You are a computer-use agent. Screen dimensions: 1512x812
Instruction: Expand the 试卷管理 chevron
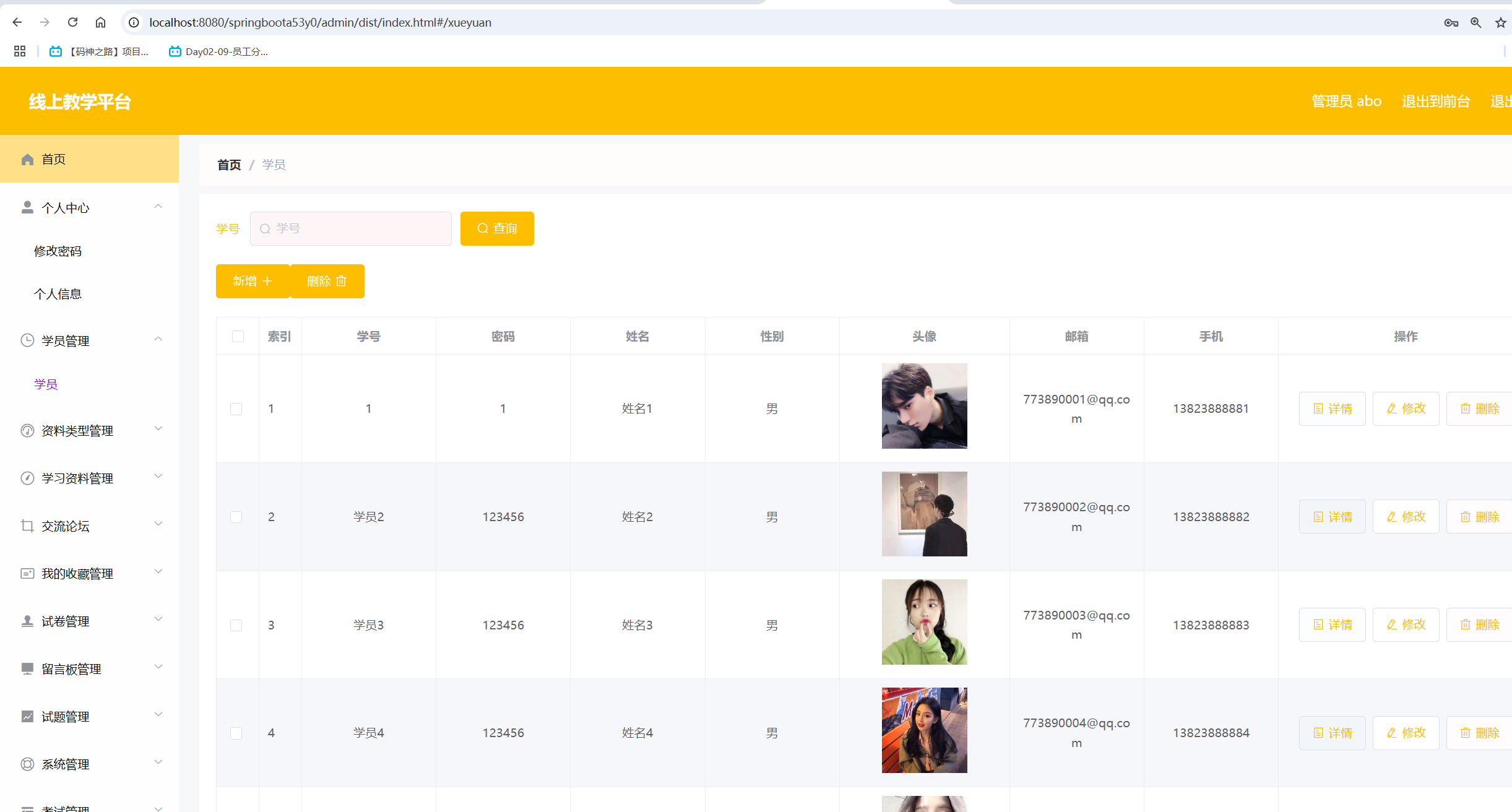(158, 620)
